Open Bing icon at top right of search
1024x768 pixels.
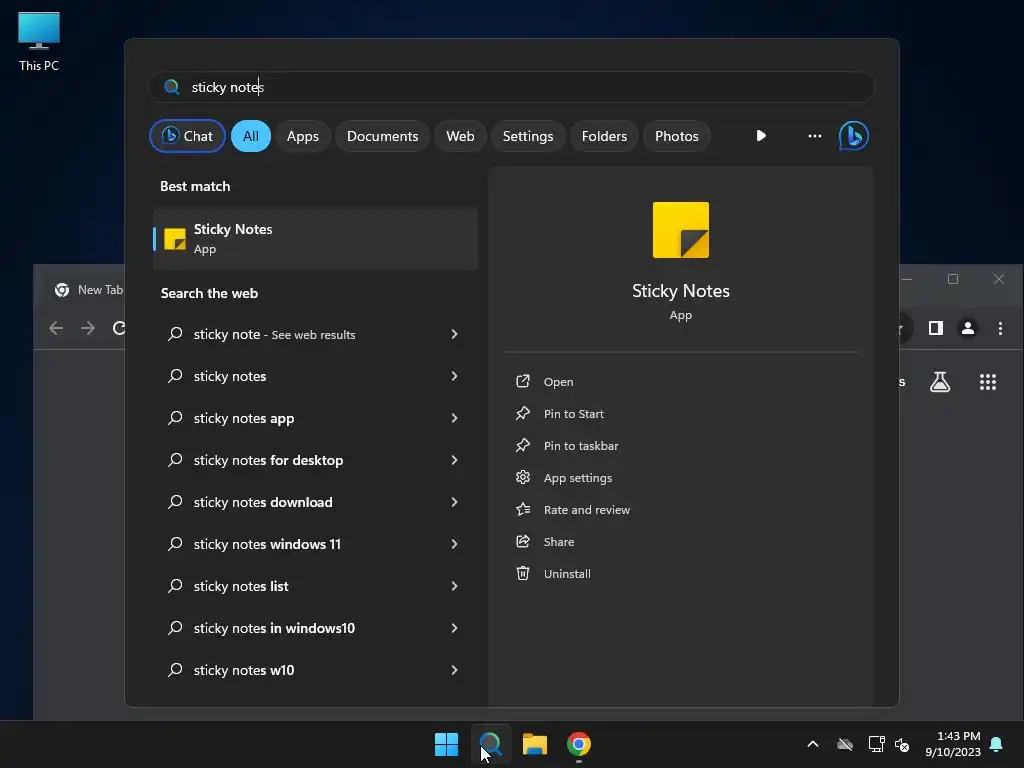(854, 136)
